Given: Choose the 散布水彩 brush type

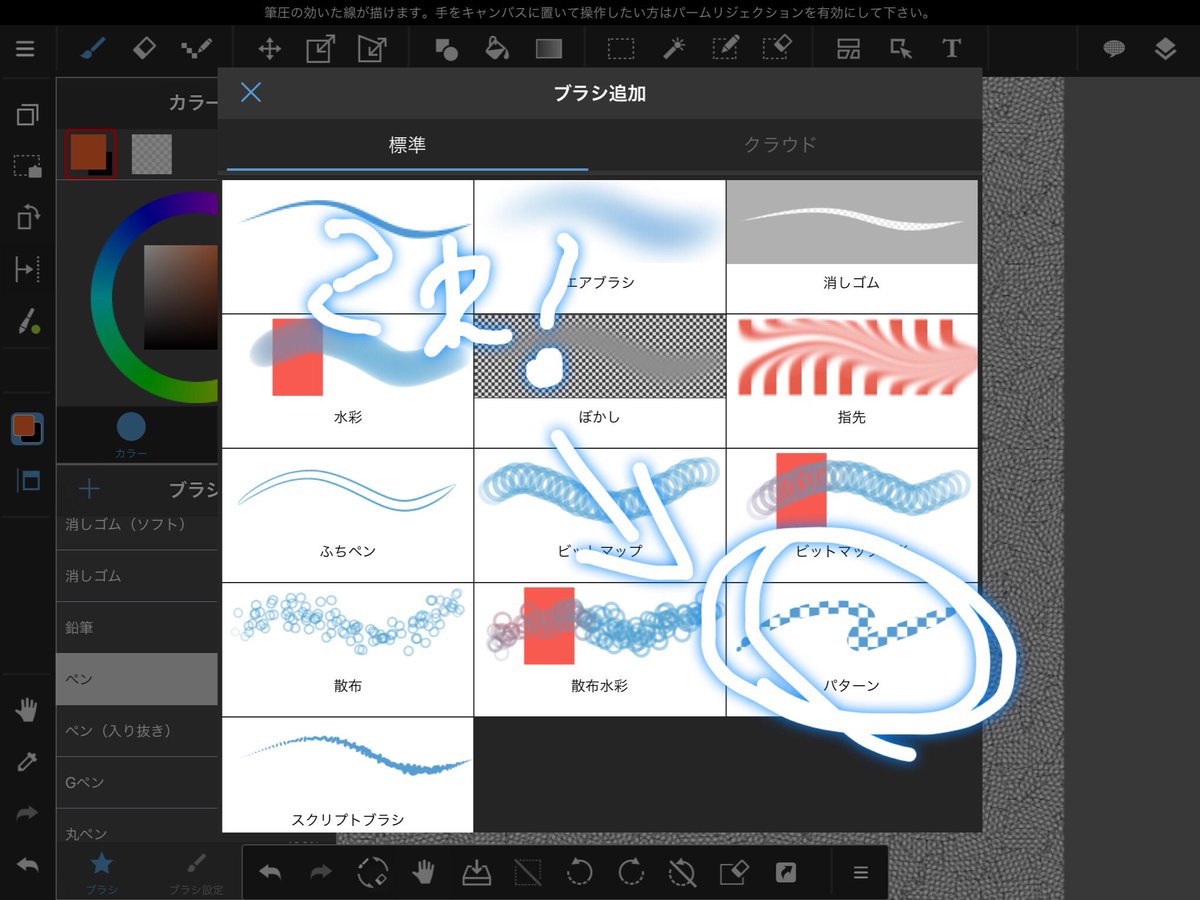Looking at the screenshot, I should tap(600, 649).
